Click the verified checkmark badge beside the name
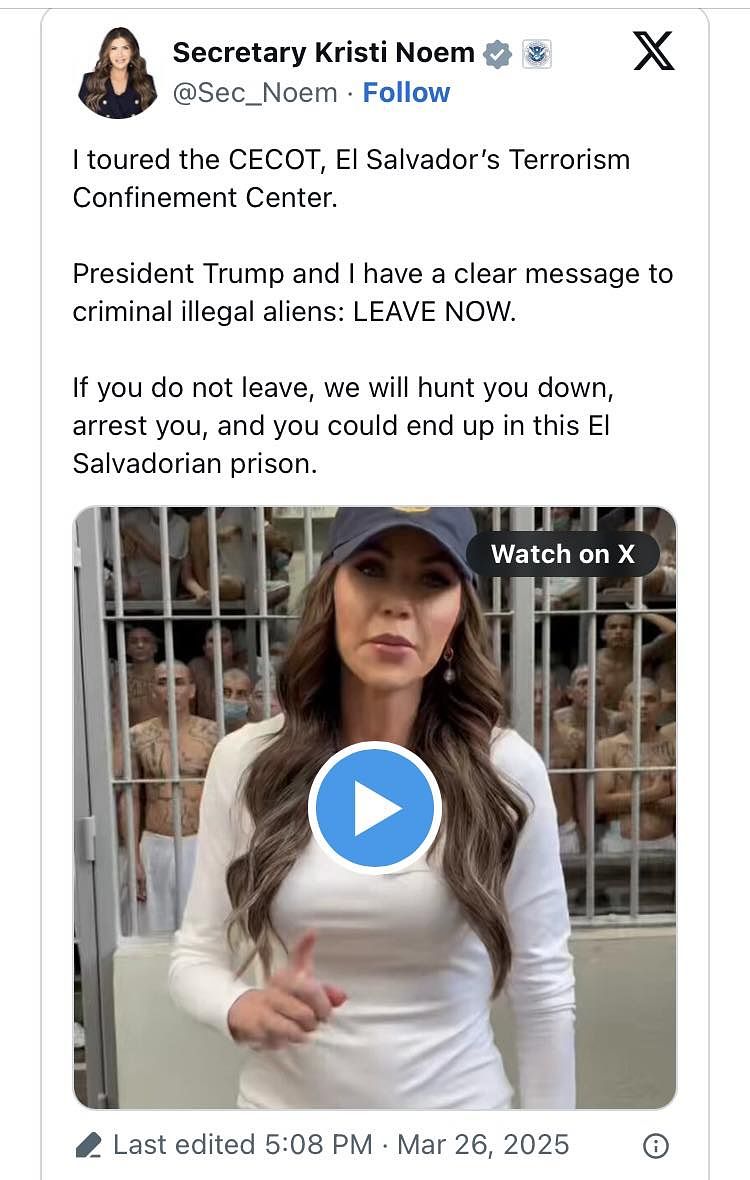This screenshot has width=750, height=1180. point(497,54)
